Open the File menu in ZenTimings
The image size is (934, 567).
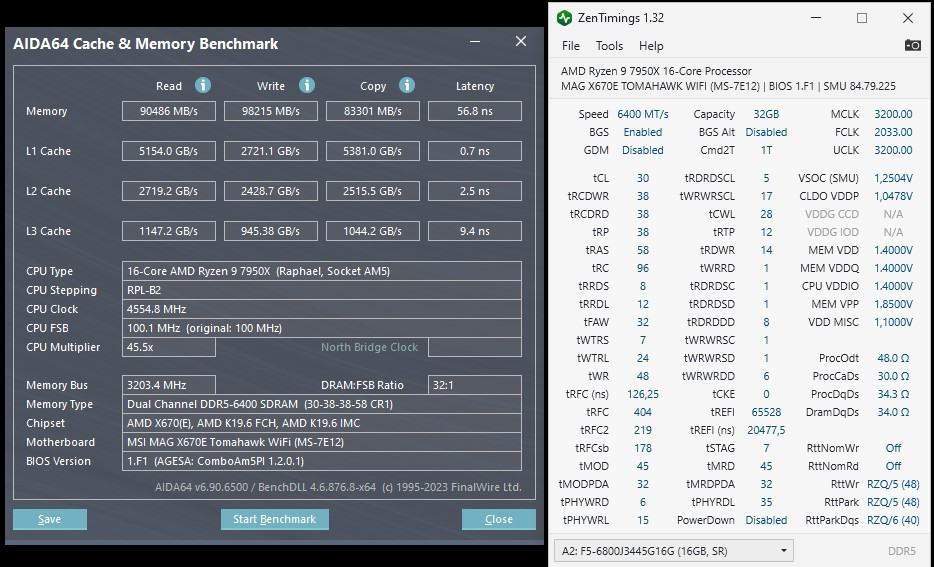571,46
